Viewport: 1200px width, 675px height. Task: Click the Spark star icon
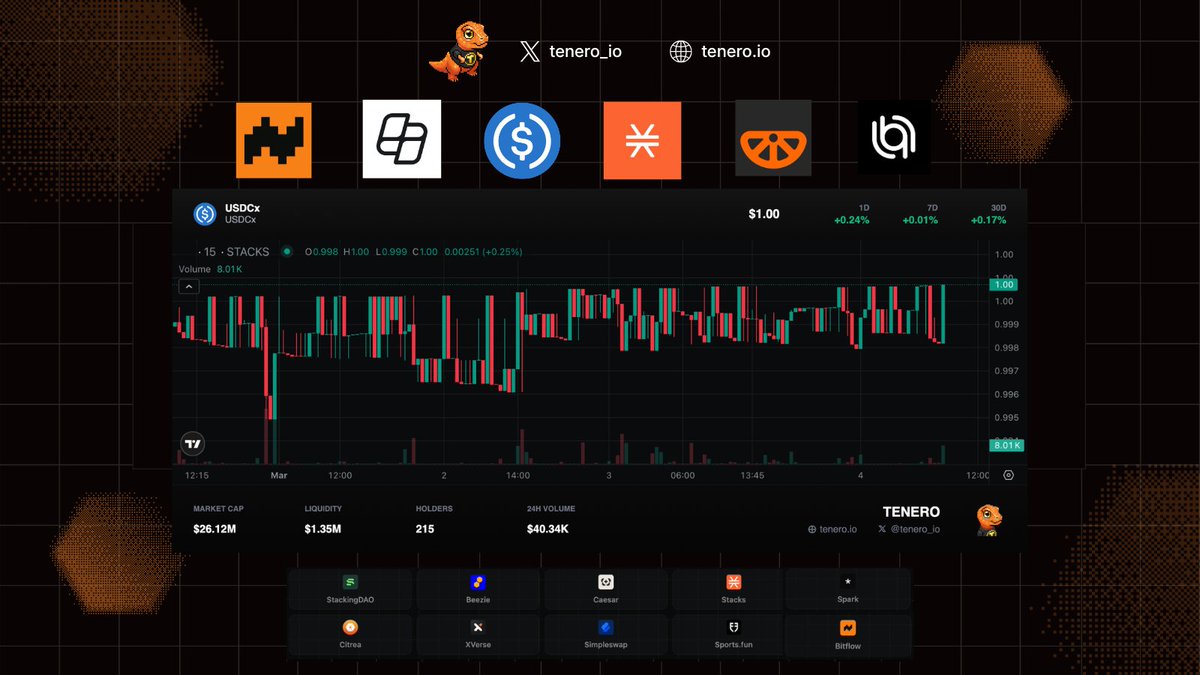[x=848, y=581]
